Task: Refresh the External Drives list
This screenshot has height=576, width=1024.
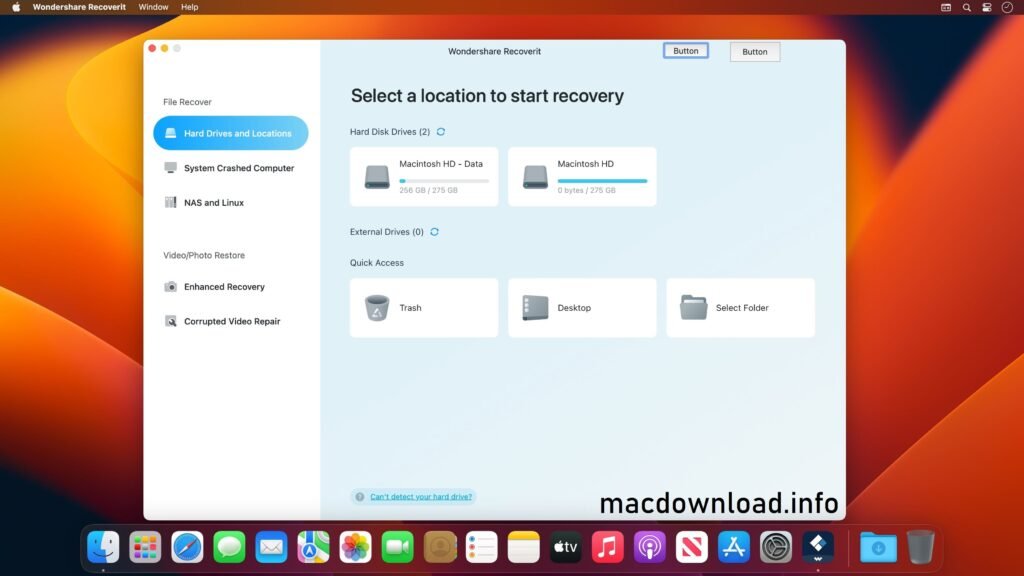Action: pos(434,231)
